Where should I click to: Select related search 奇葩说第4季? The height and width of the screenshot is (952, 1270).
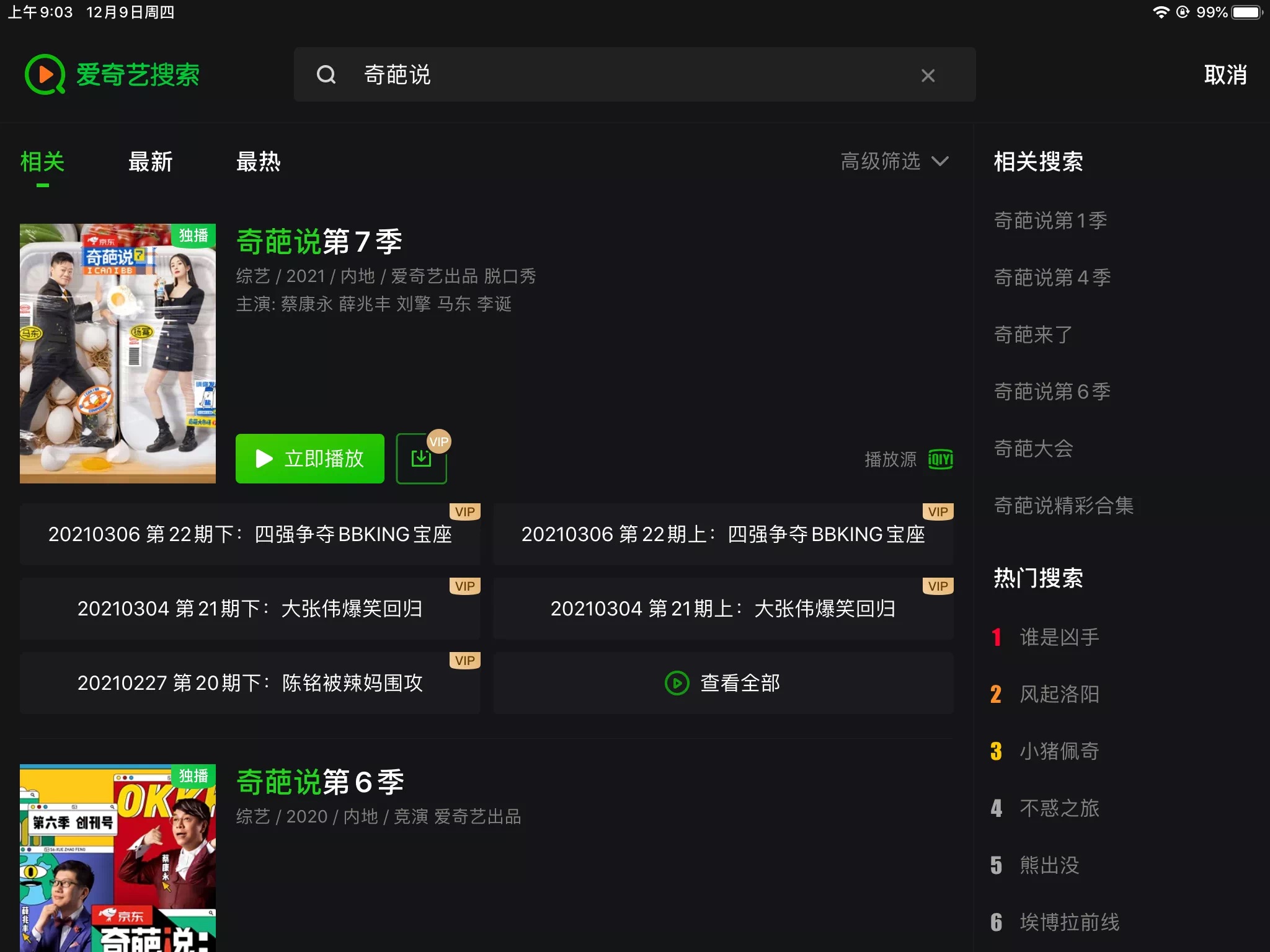tap(1052, 278)
